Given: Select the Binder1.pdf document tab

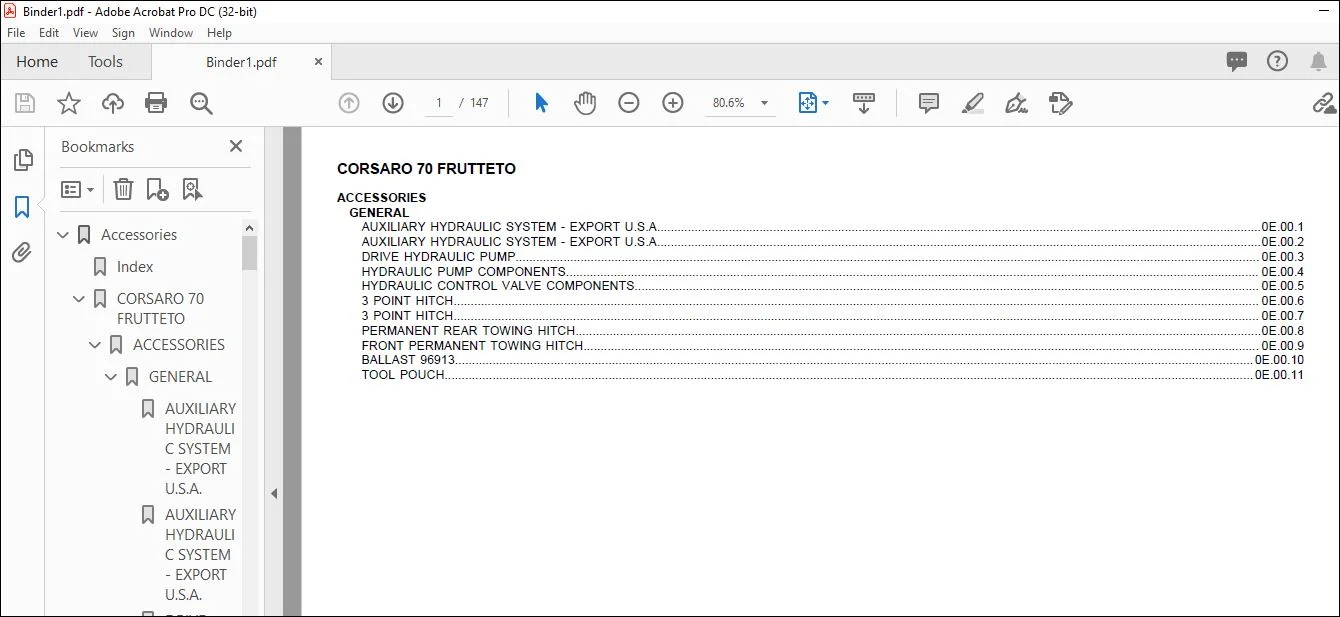Looking at the screenshot, I should pyautogui.click(x=241, y=62).
